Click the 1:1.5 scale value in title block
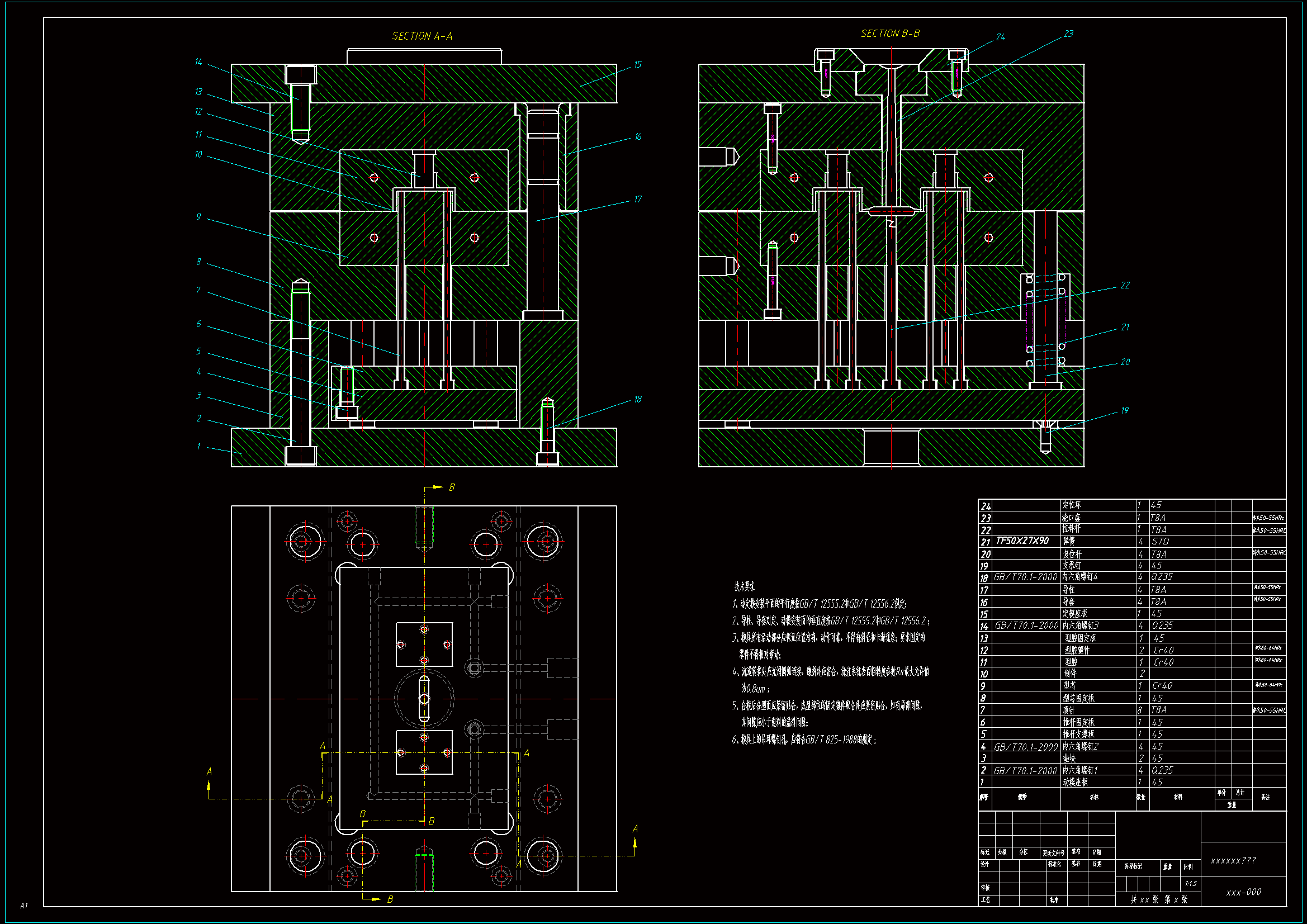 [x=1190, y=884]
